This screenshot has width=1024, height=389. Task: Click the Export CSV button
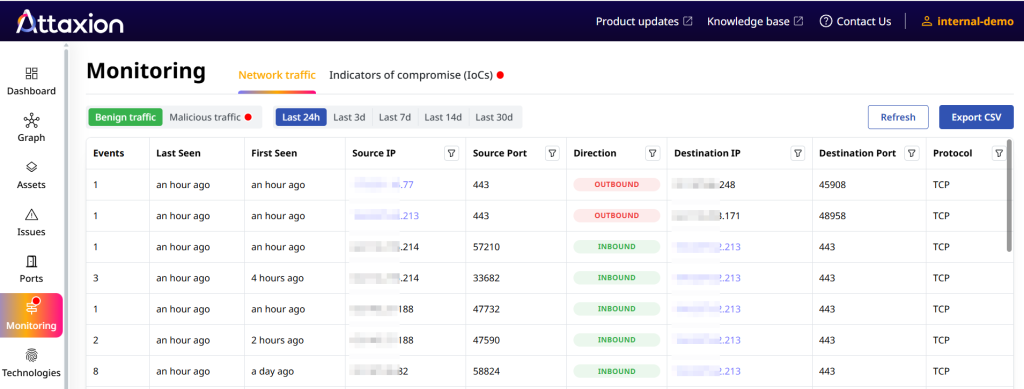pyautogui.click(x=976, y=117)
